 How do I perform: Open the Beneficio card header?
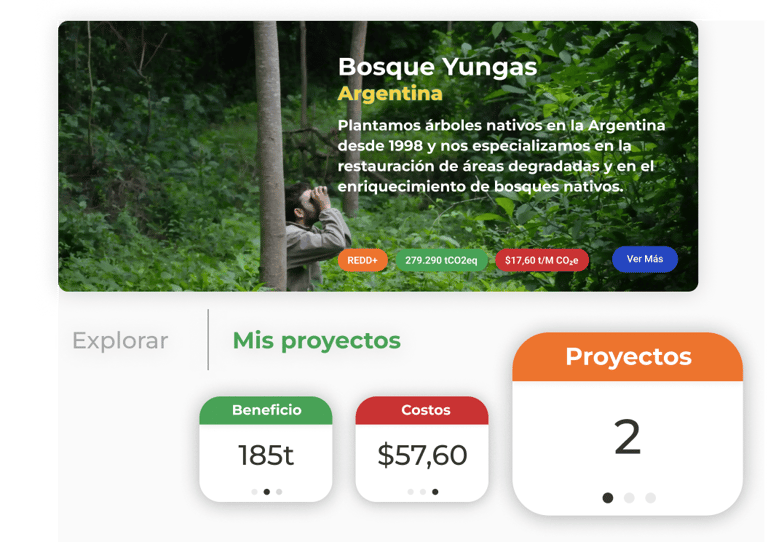pos(266,410)
